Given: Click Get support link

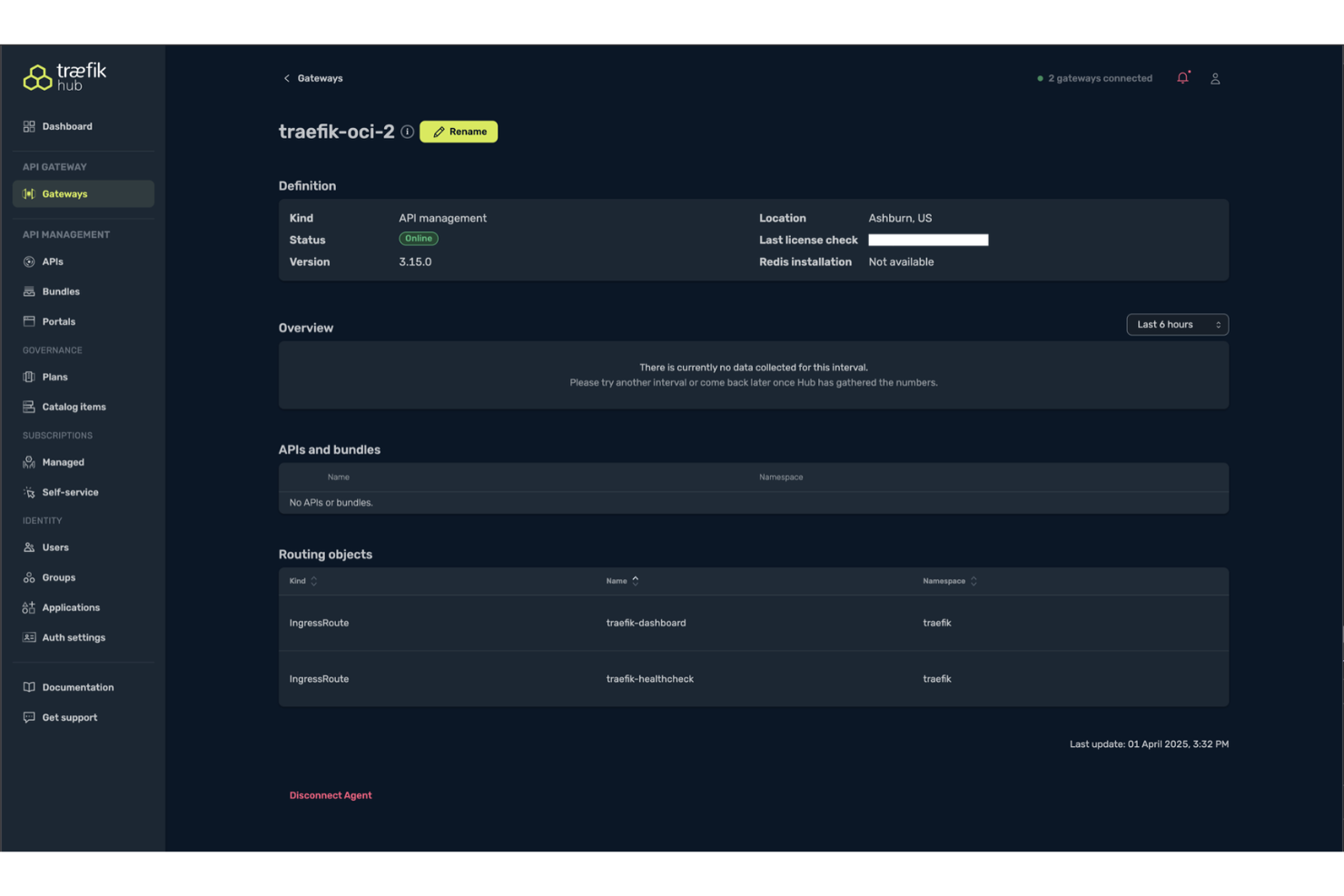Looking at the screenshot, I should click(69, 717).
